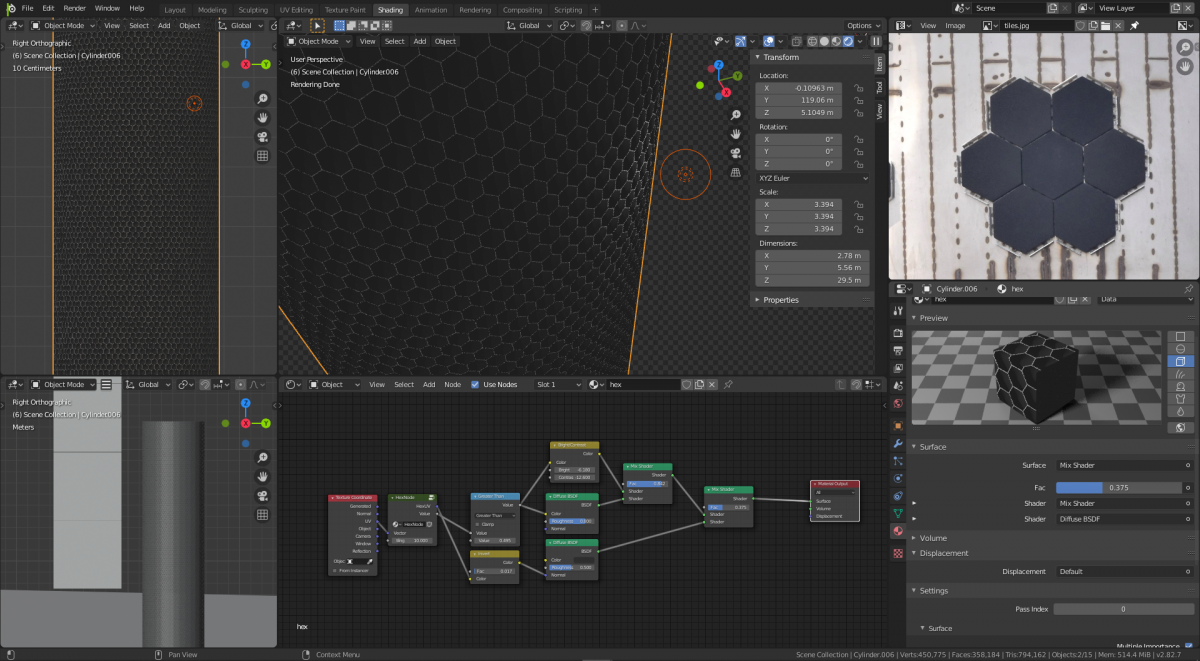Click the Material Properties tab icon
The image size is (1200, 661).
(x=898, y=531)
